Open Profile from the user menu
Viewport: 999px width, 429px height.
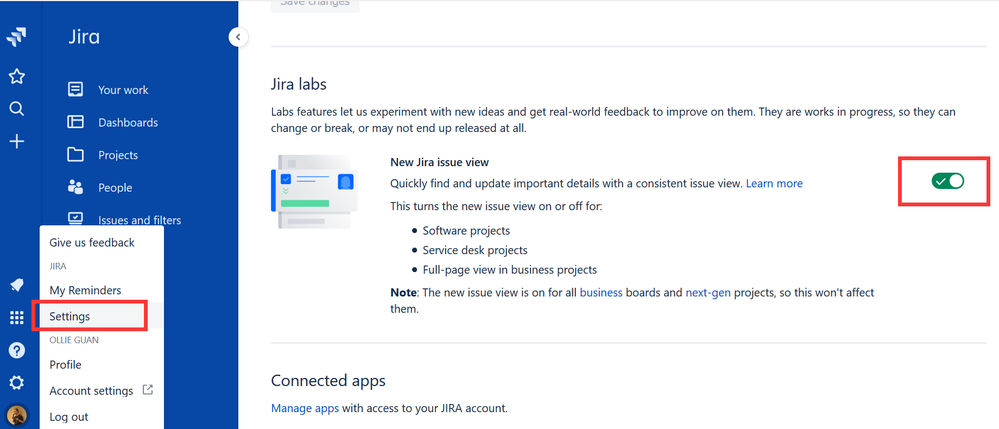point(65,365)
